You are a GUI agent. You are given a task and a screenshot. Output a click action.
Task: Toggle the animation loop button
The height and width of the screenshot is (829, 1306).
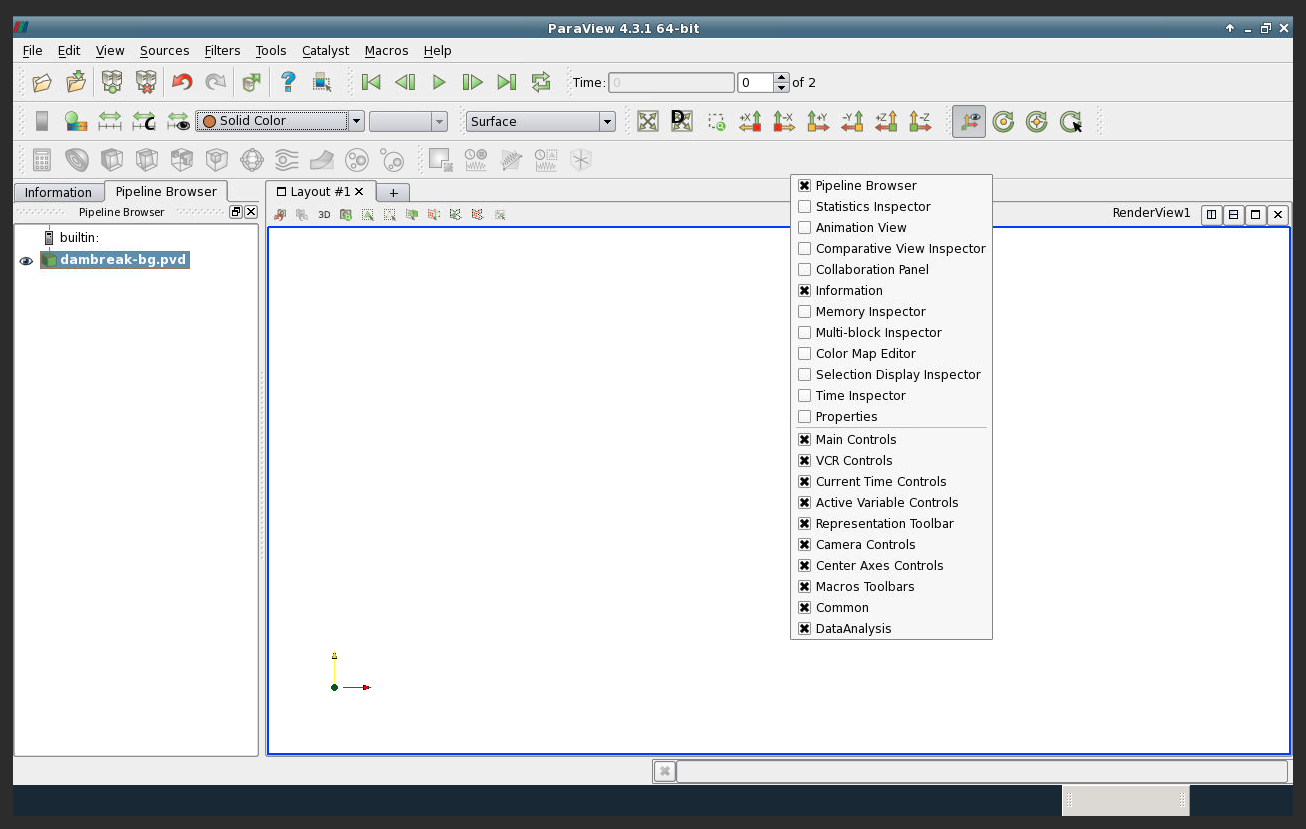pyautogui.click(x=541, y=82)
